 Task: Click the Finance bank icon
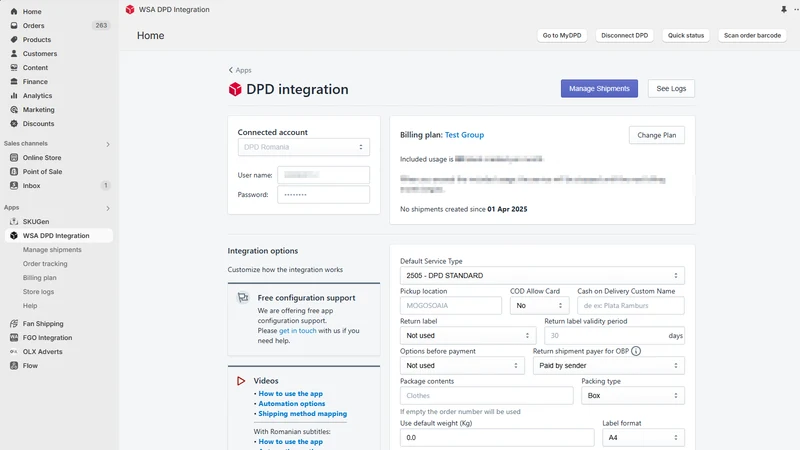14,82
